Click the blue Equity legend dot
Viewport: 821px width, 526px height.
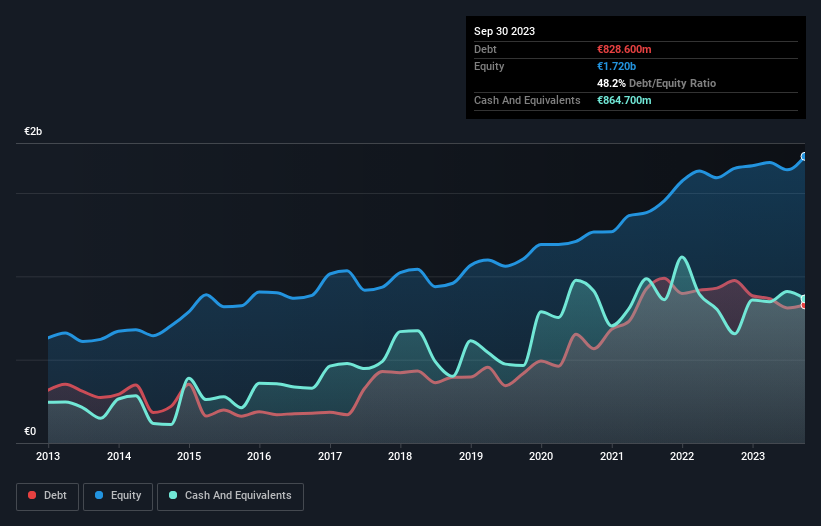[x=99, y=495]
